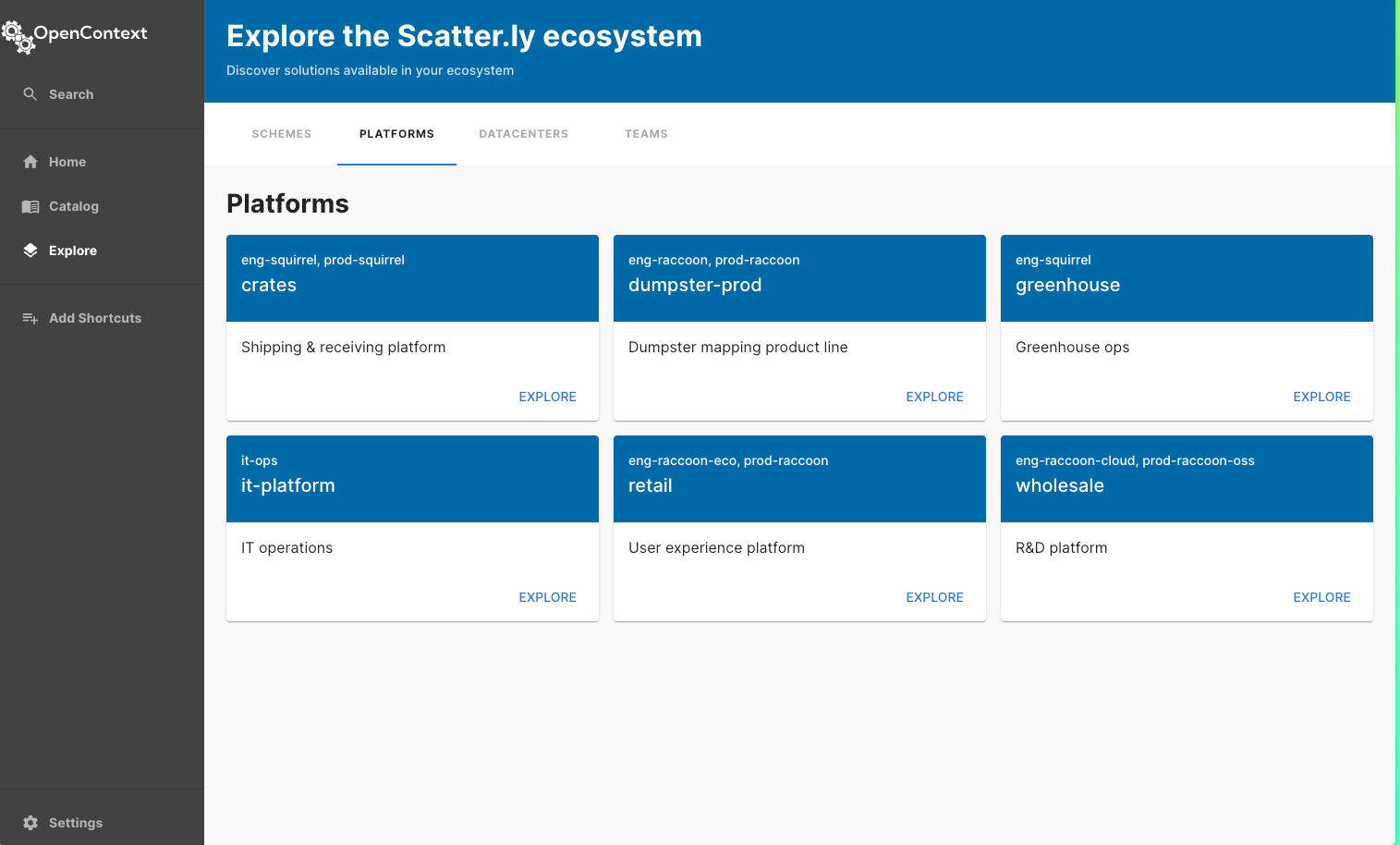Click Explore button on it-platform card
Image resolution: width=1400 pixels, height=845 pixels.
pos(547,597)
